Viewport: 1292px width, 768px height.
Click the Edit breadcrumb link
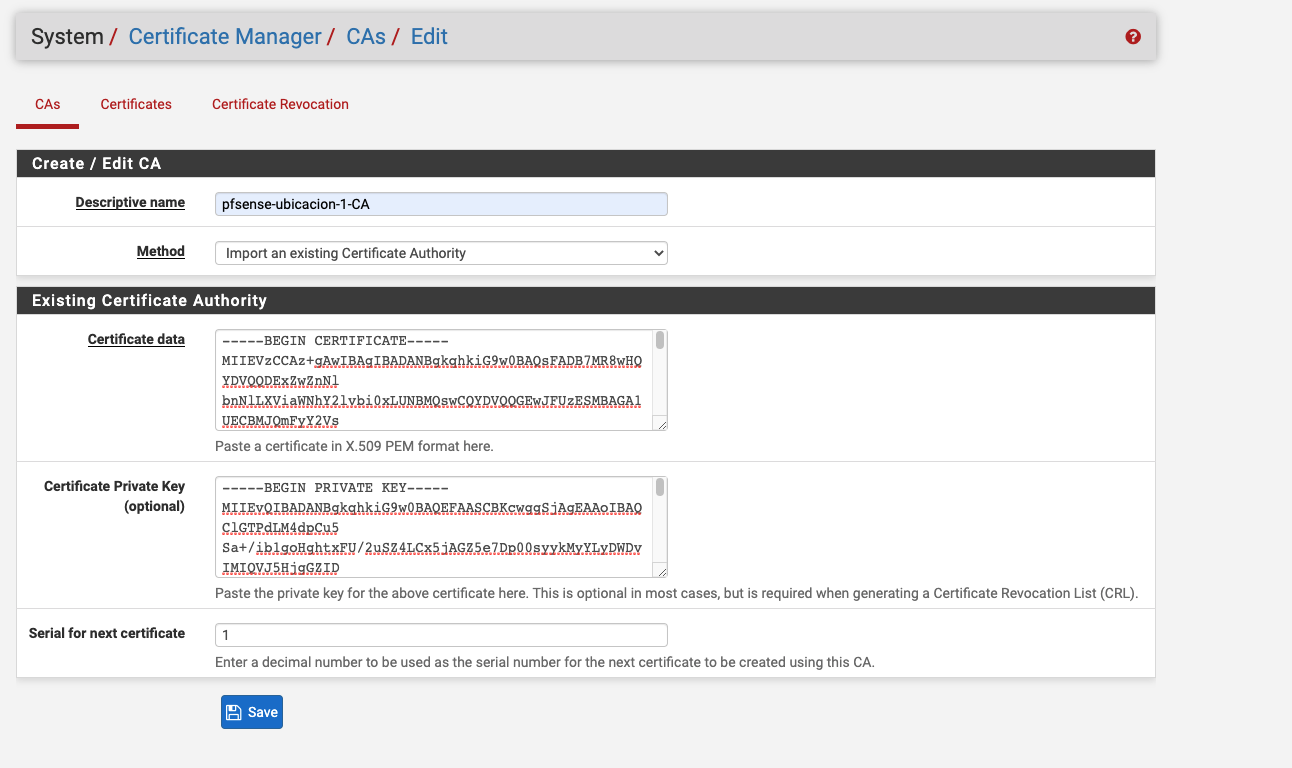429,37
